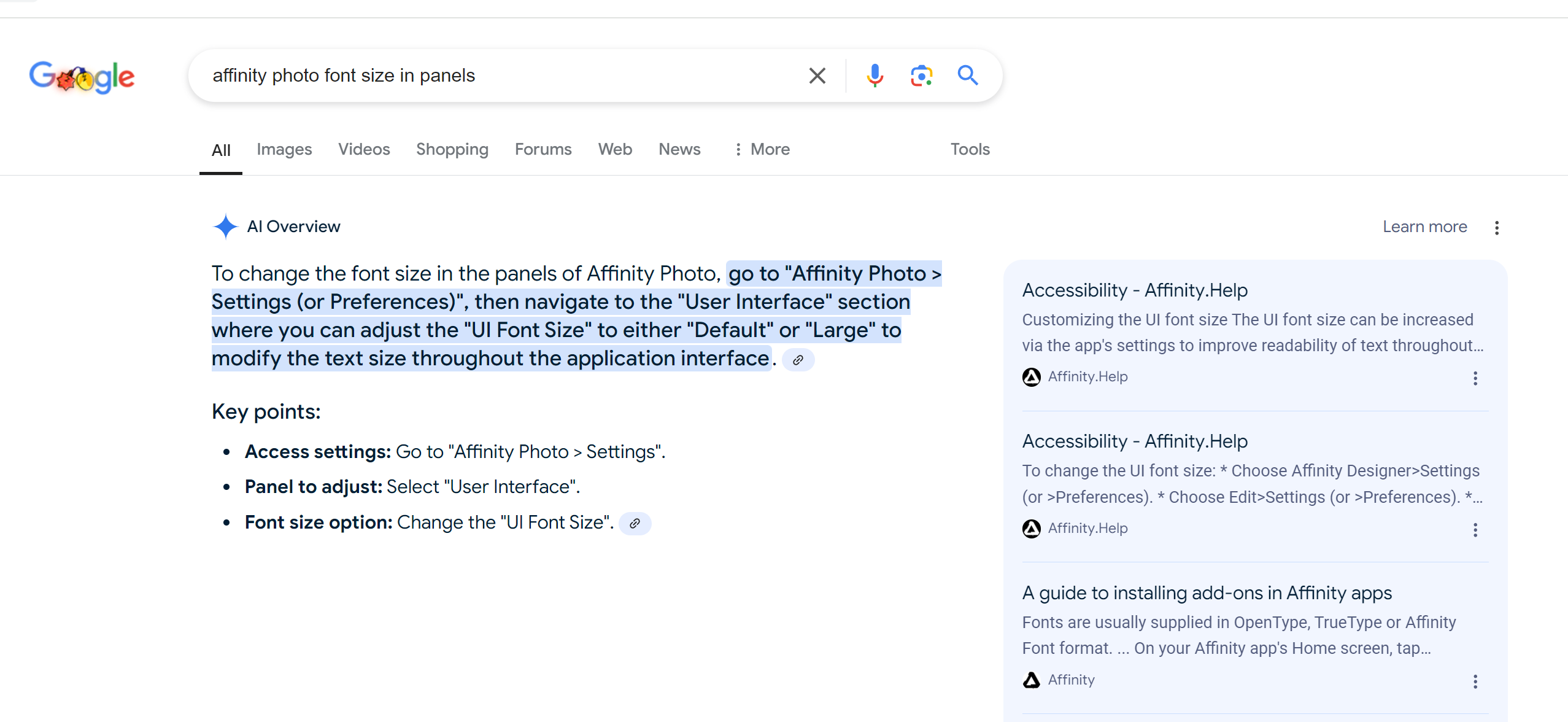The image size is (1568, 722).
Task: Clear the search query with X
Action: pos(817,76)
